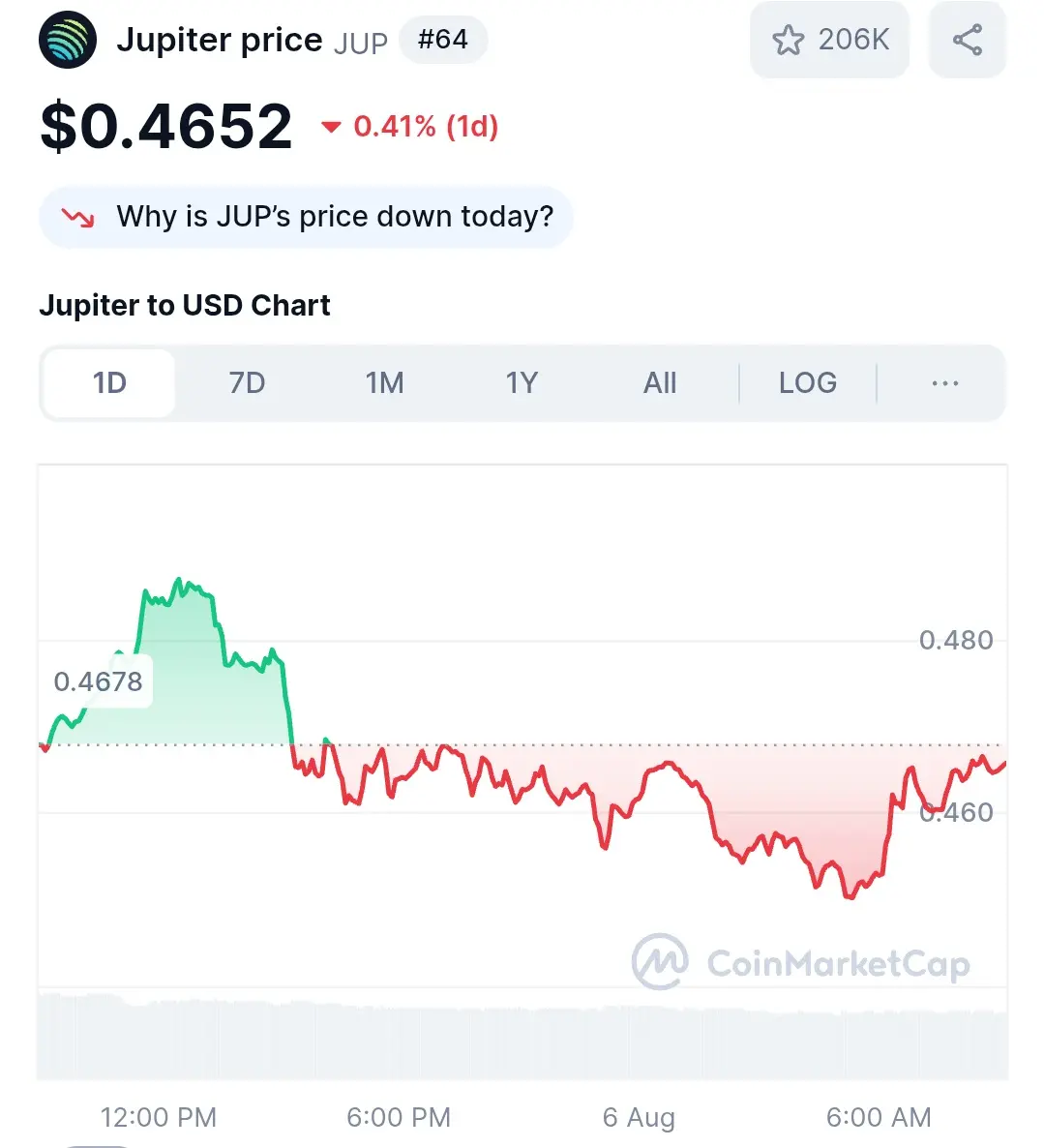Click the red downtrend arrow icon
Image resolution: width=1044 pixels, height=1148 pixels.
tap(78, 218)
